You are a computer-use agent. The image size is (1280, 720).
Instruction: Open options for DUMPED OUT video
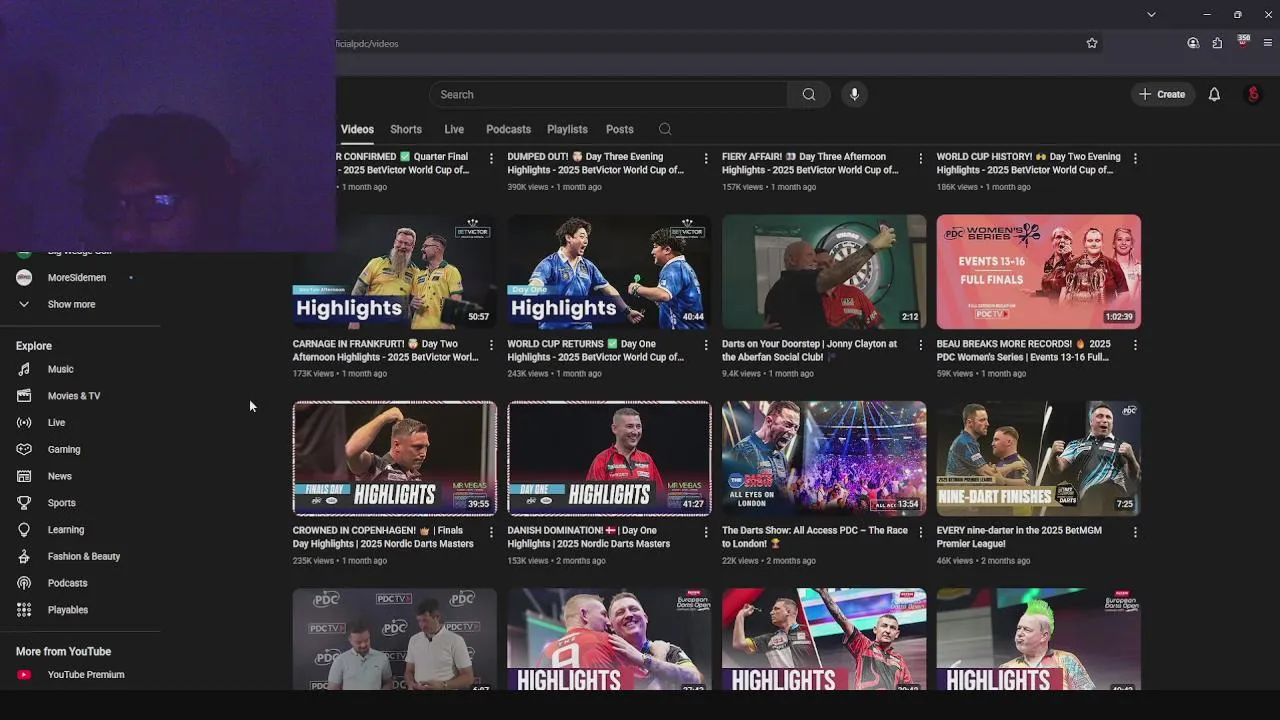pos(706,158)
